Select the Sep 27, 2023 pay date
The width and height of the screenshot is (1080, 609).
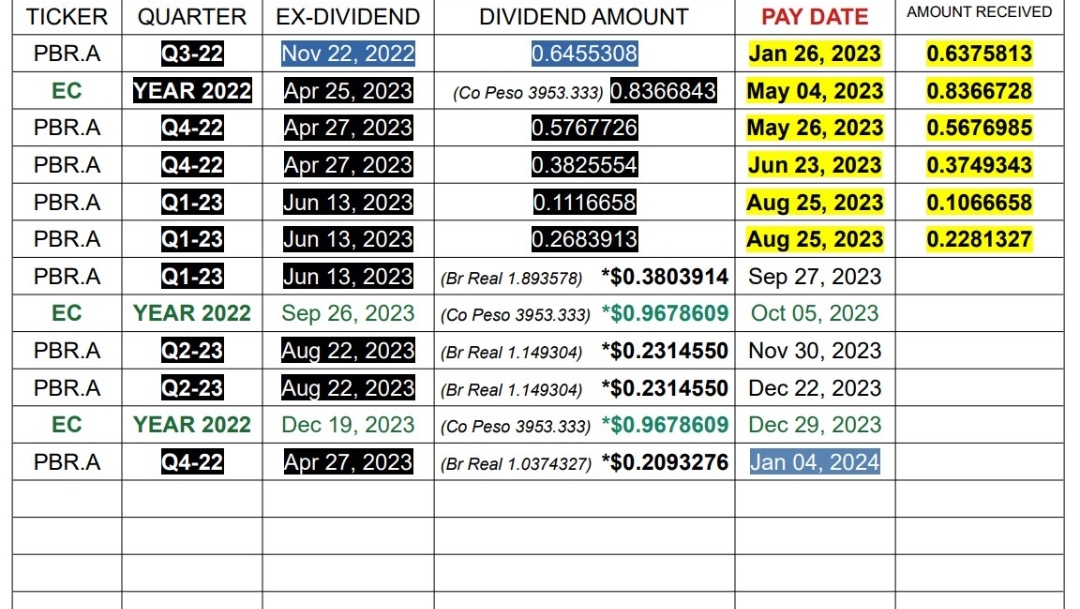click(815, 276)
